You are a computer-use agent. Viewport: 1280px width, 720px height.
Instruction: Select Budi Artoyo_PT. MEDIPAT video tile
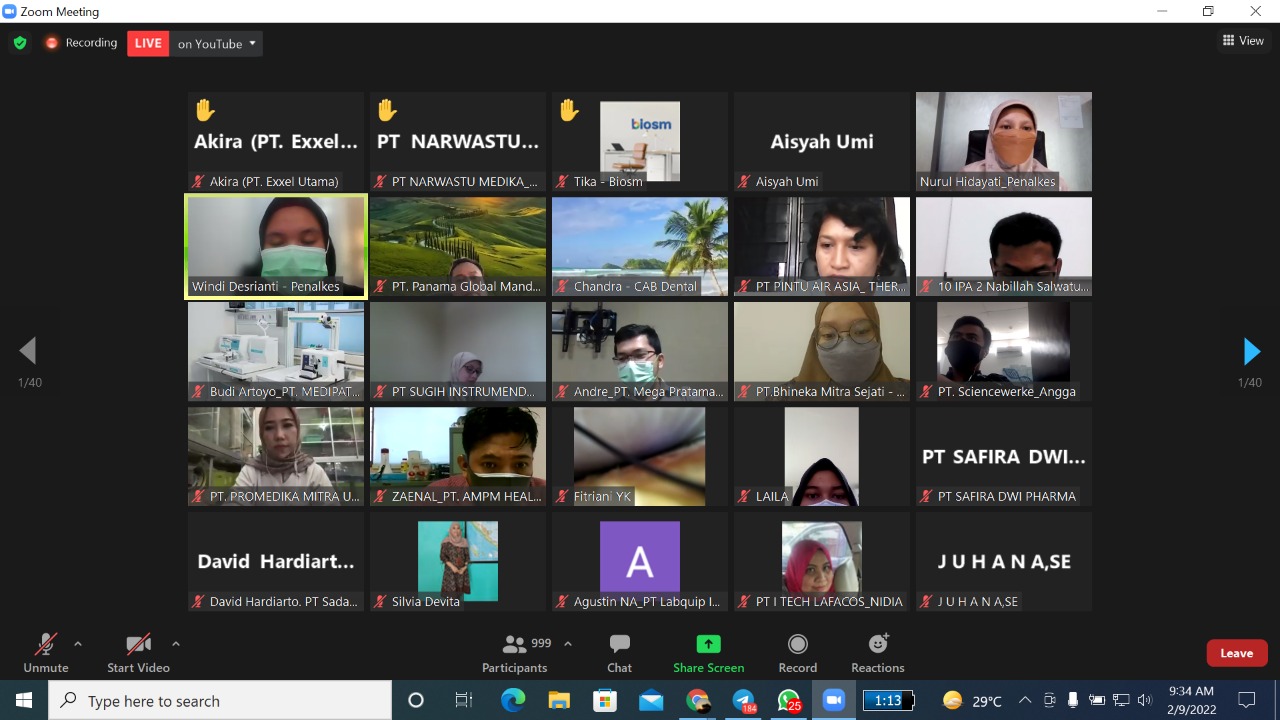(276, 351)
